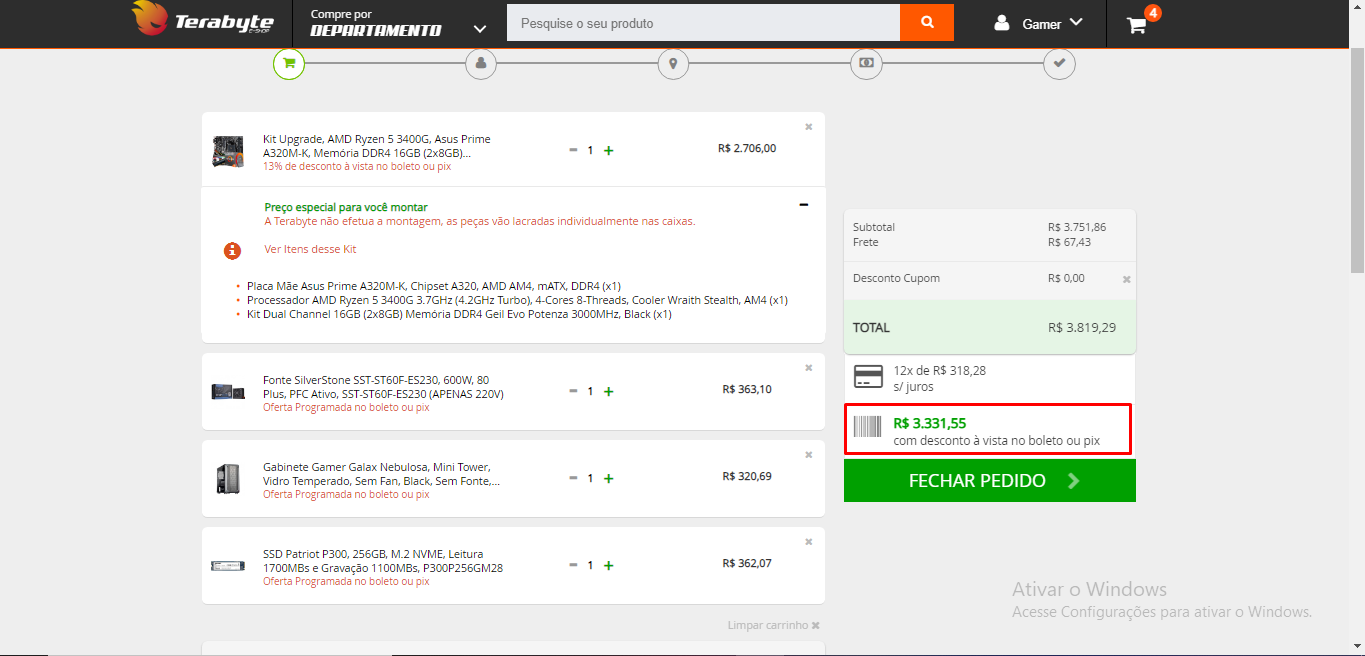Select the cart step icon in checkout progress
The width and height of the screenshot is (1365, 656).
click(289, 64)
